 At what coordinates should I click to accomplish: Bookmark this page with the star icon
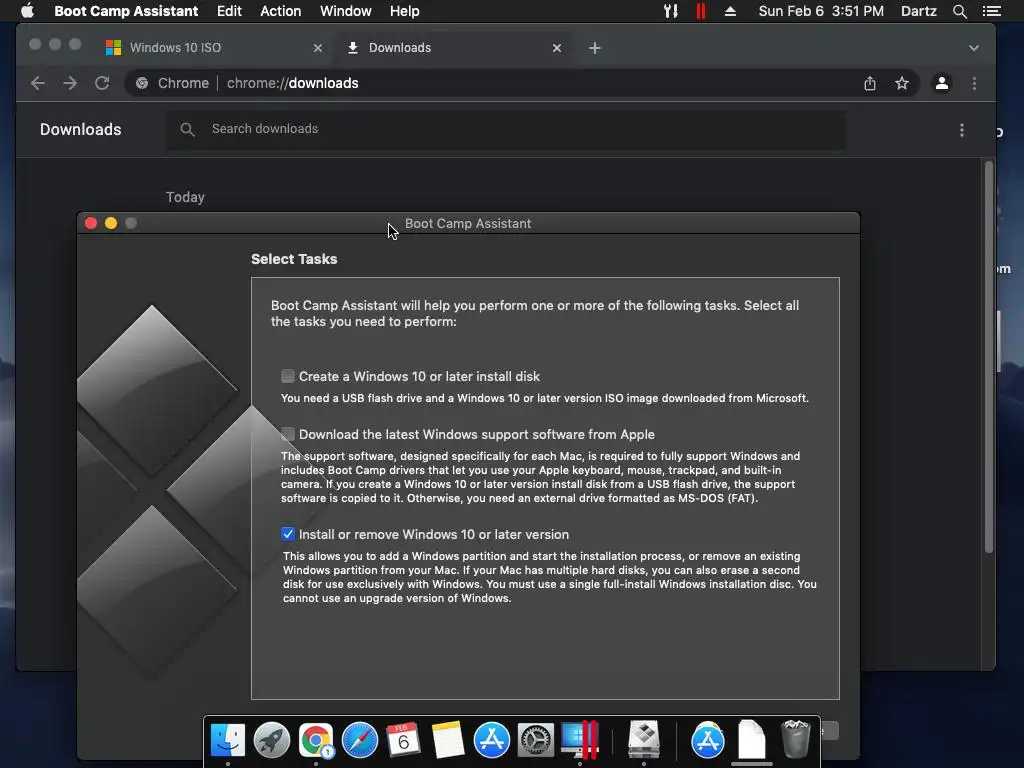click(902, 83)
